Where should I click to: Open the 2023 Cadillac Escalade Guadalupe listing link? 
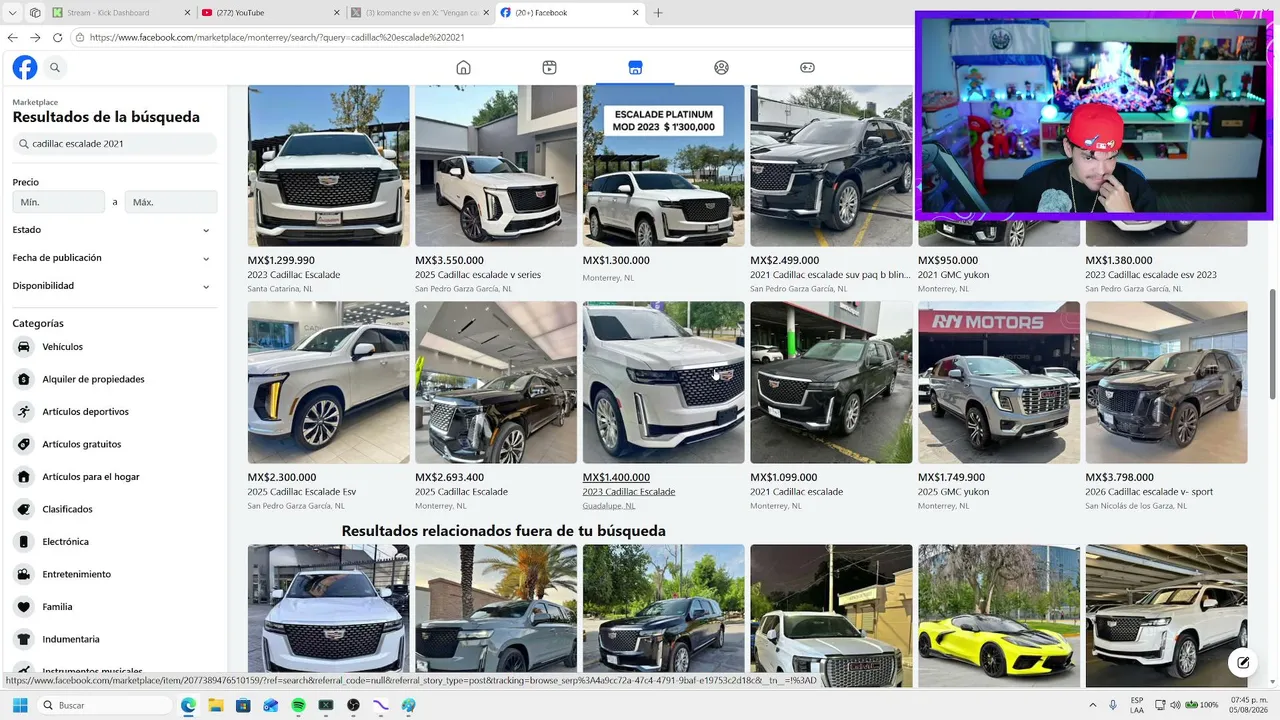tap(629, 492)
